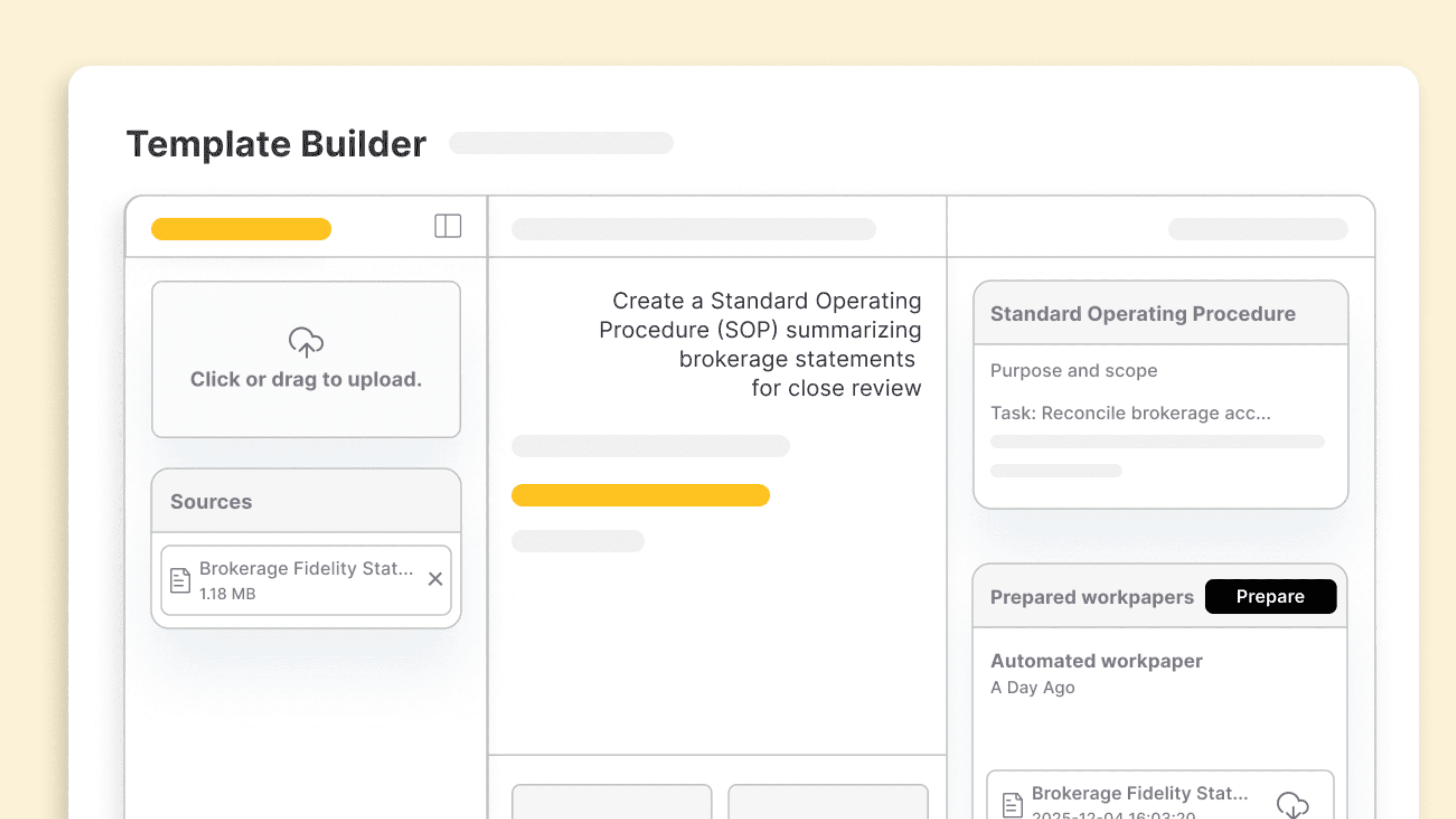Image resolution: width=1456 pixels, height=819 pixels.
Task: Click the drag-to-upload drop area
Action: [x=306, y=361]
